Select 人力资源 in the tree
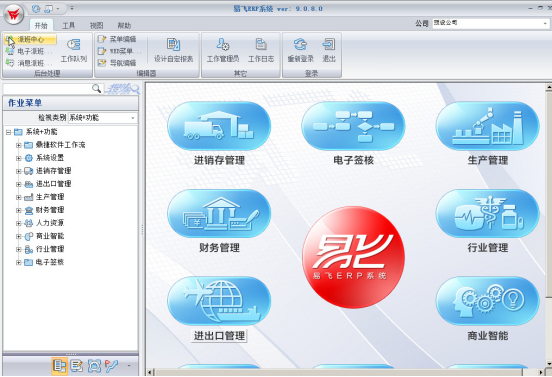Viewport: 552px width, 377px height. [x=50, y=223]
